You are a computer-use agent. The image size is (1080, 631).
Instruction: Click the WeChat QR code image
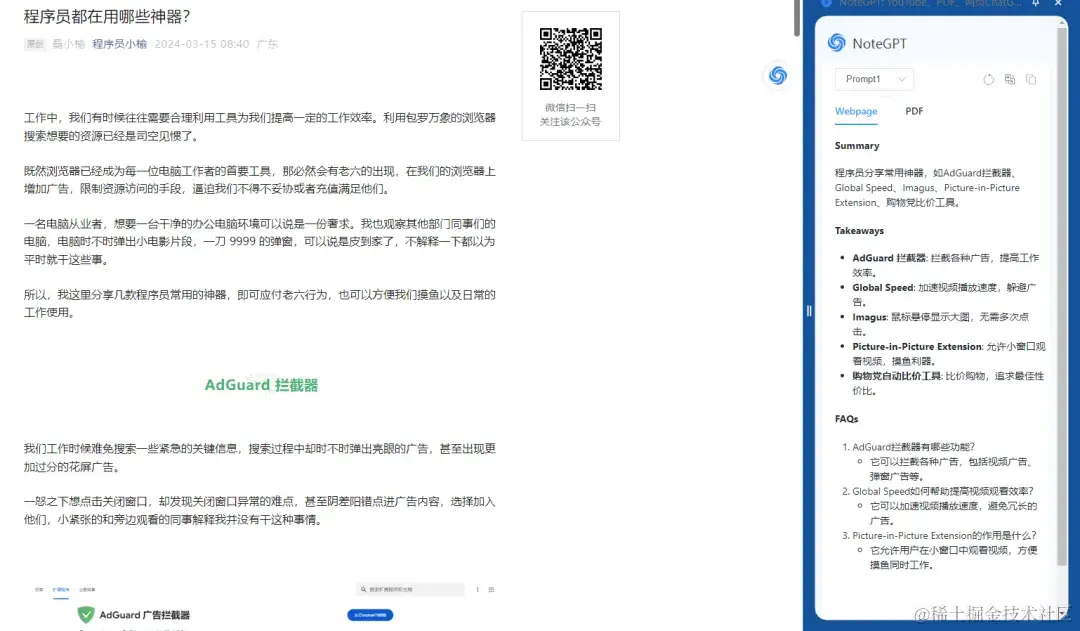[x=570, y=59]
